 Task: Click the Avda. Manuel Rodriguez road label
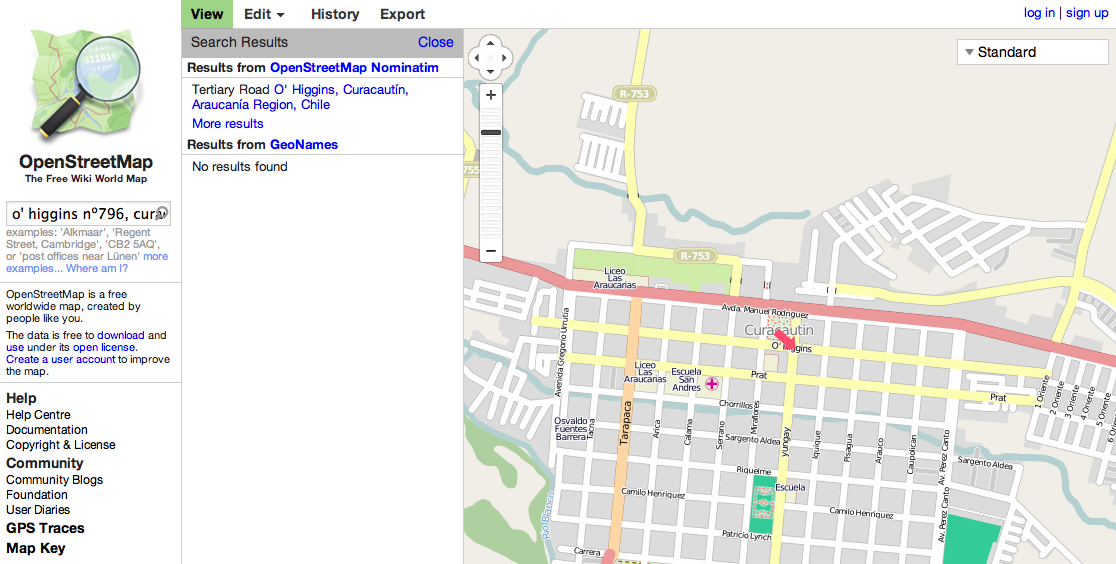(764, 310)
